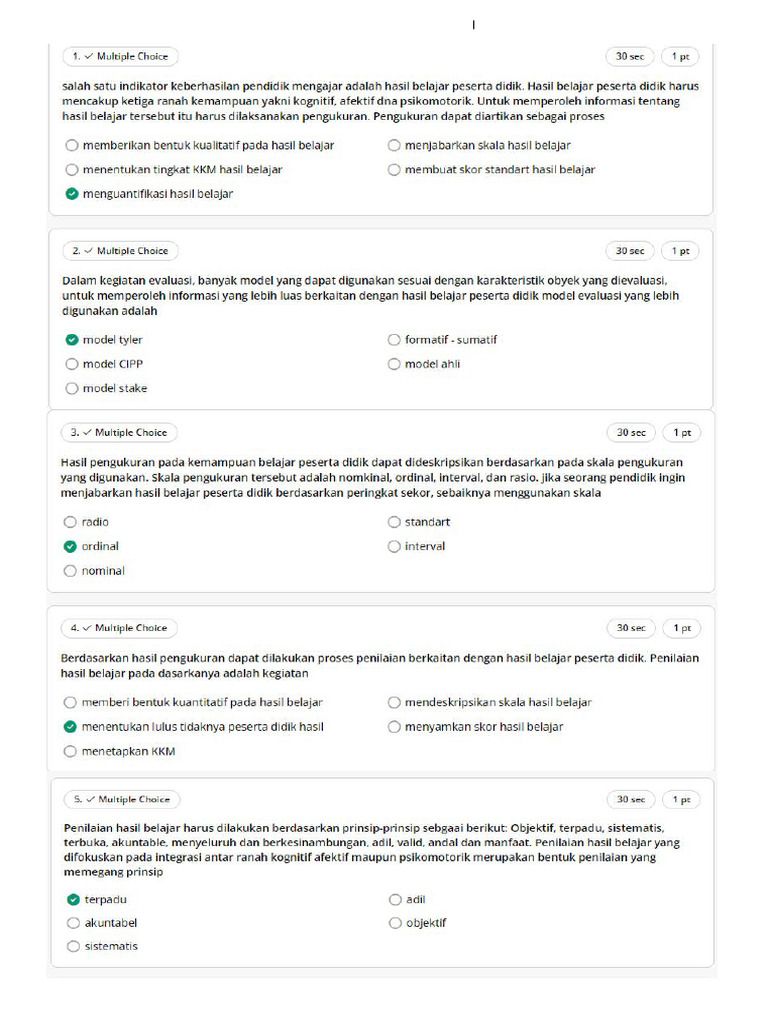Click question 5 'Multiple Choice' type badge
The image size is (768, 1024).
point(122,800)
